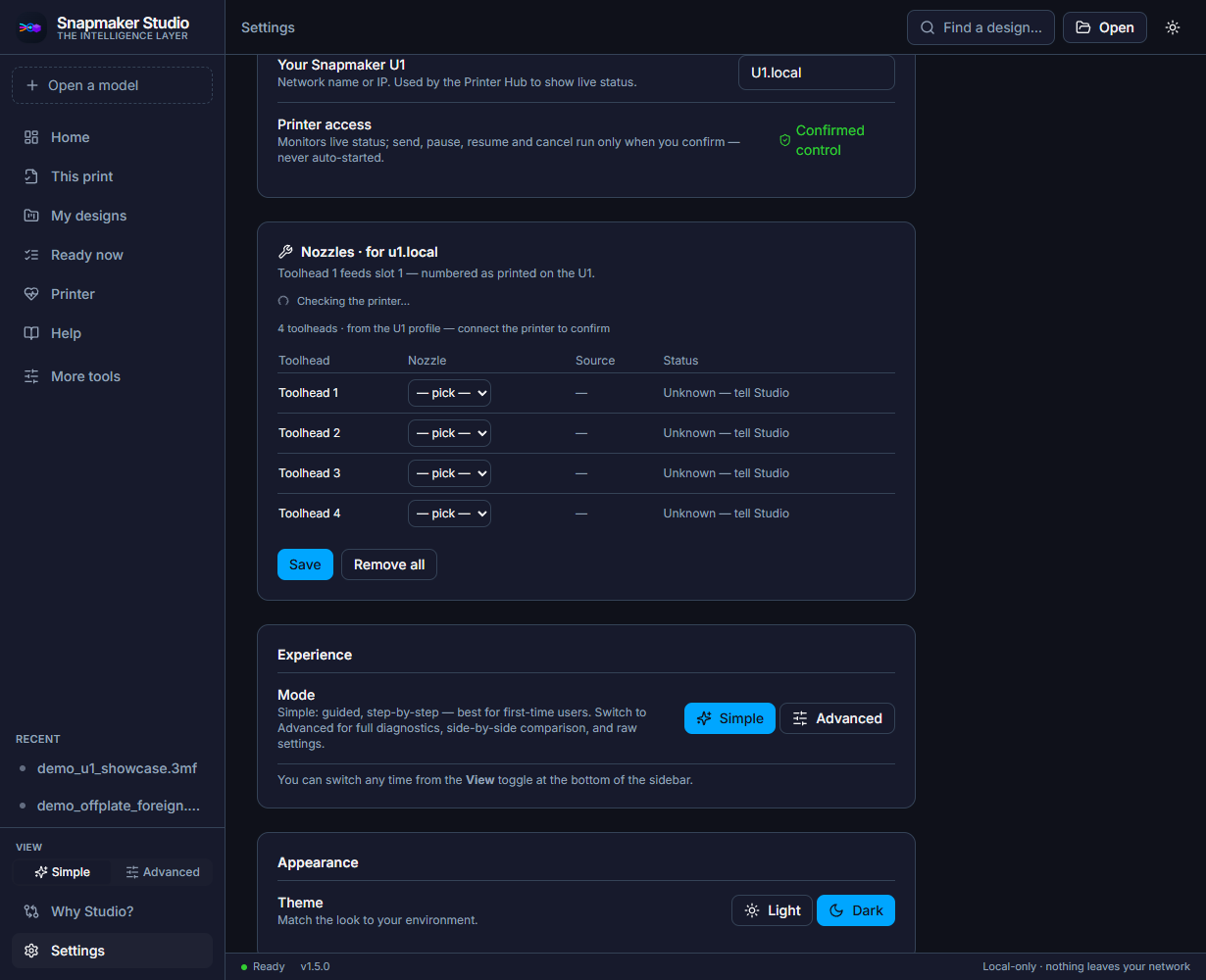Click the shield icon next to Confirmed control
Viewport: 1206px width, 980px height.
pos(784,140)
